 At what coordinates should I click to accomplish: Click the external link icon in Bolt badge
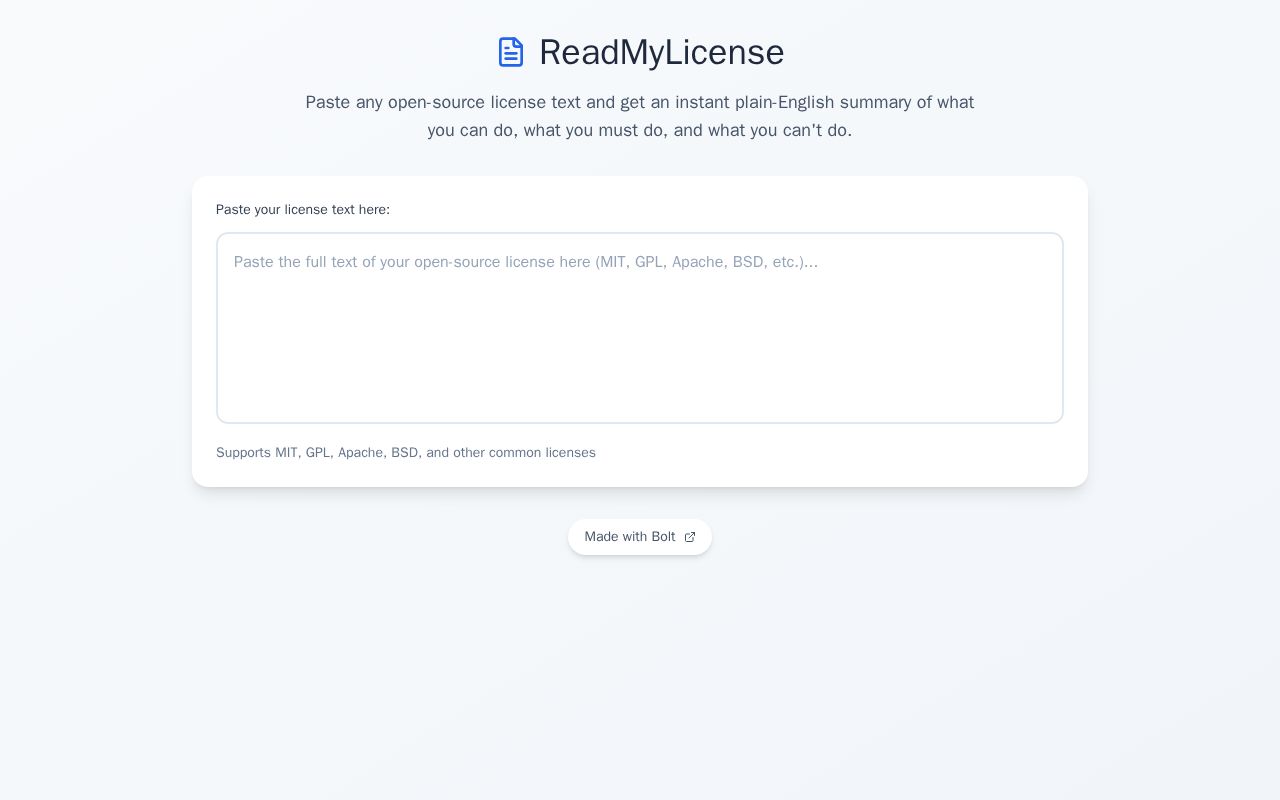(690, 537)
